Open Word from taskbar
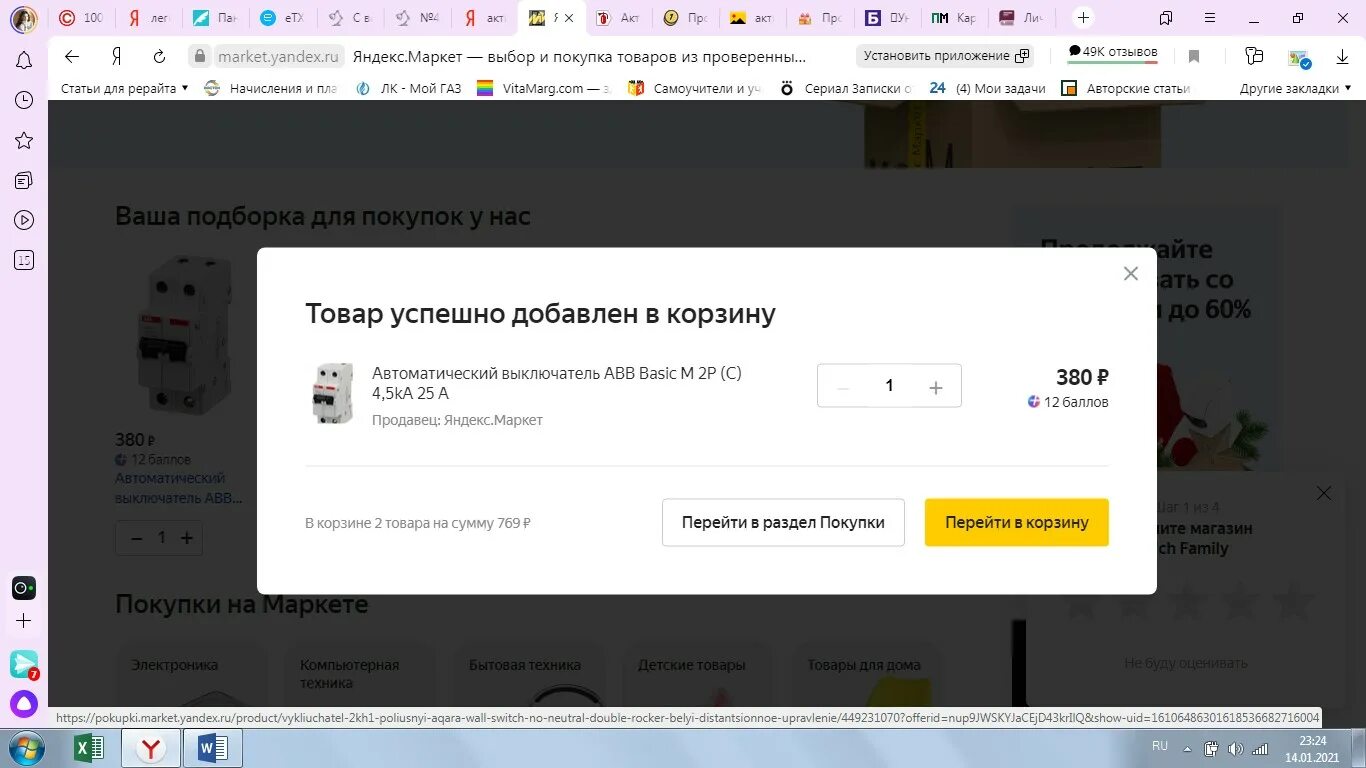Image resolution: width=1366 pixels, height=768 pixels. pos(213,748)
